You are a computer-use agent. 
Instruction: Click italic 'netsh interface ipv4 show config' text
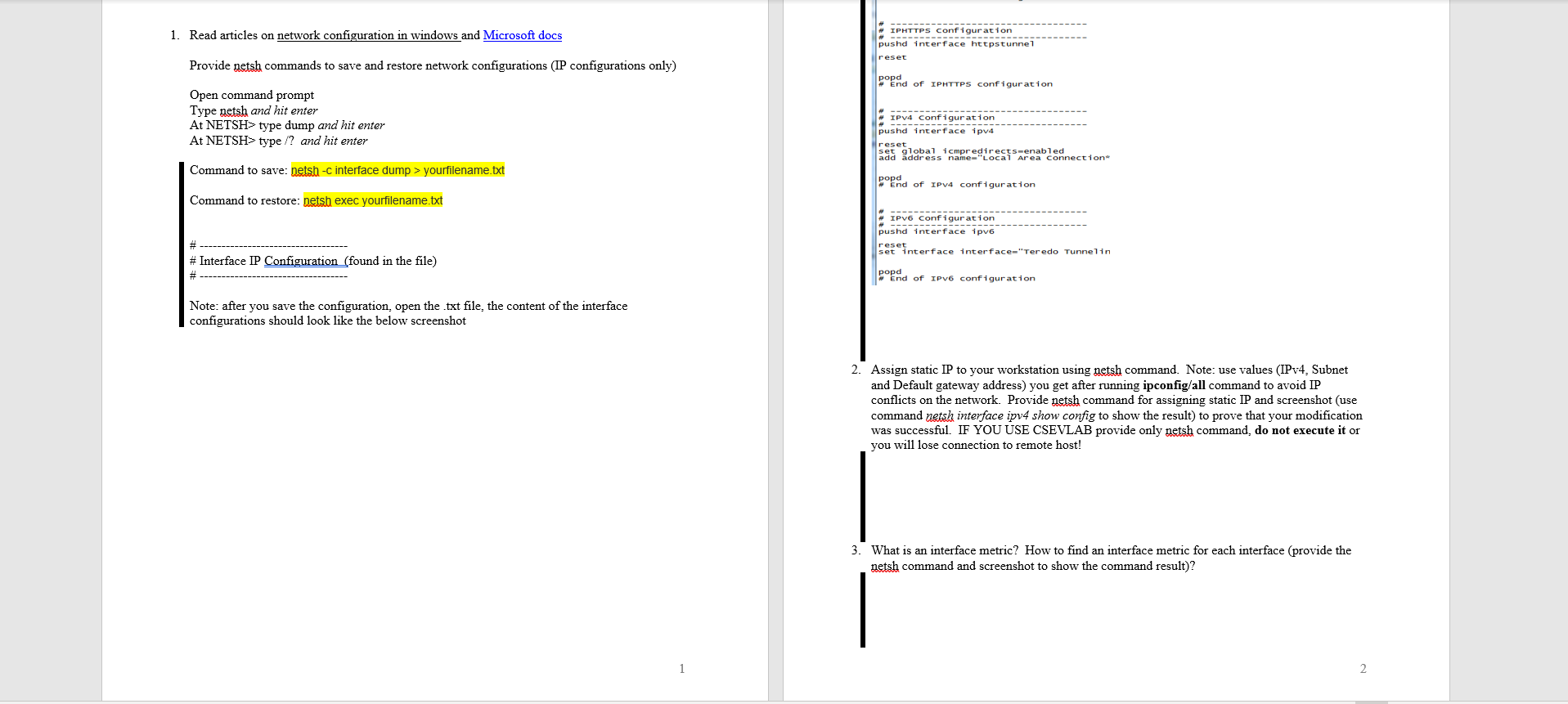(x=1010, y=415)
